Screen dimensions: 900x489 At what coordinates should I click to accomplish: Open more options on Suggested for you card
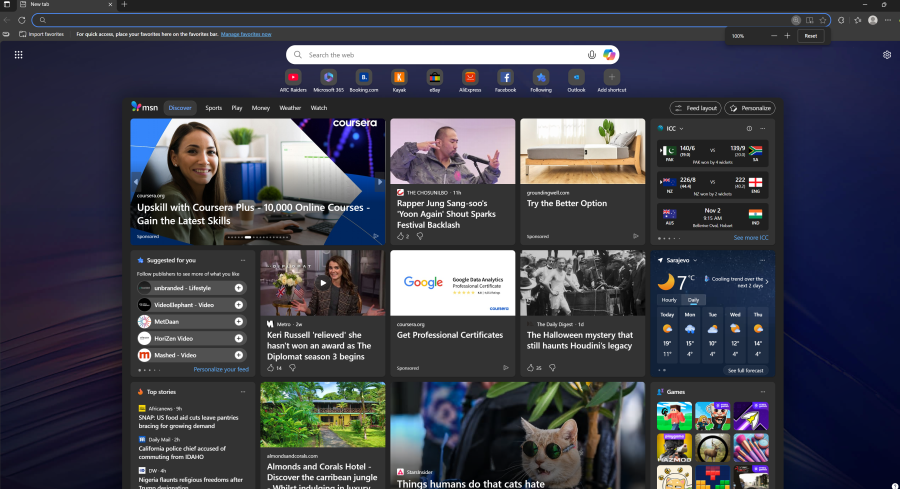pyautogui.click(x=243, y=261)
